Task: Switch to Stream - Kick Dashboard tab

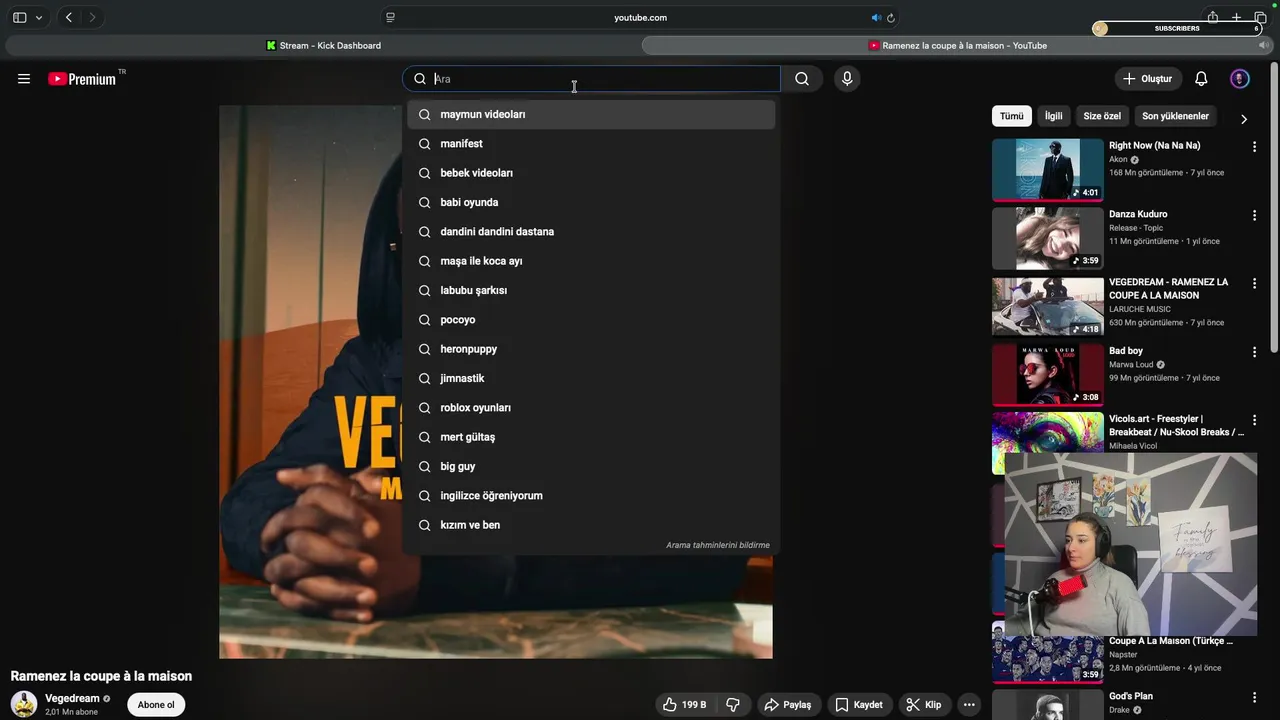Action: (x=324, y=45)
